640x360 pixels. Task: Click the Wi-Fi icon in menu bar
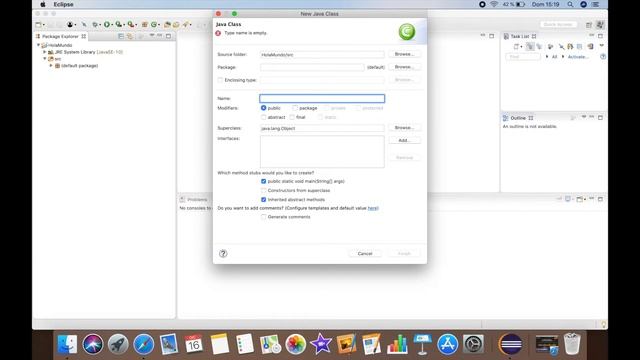pyautogui.click(x=494, y=4)
